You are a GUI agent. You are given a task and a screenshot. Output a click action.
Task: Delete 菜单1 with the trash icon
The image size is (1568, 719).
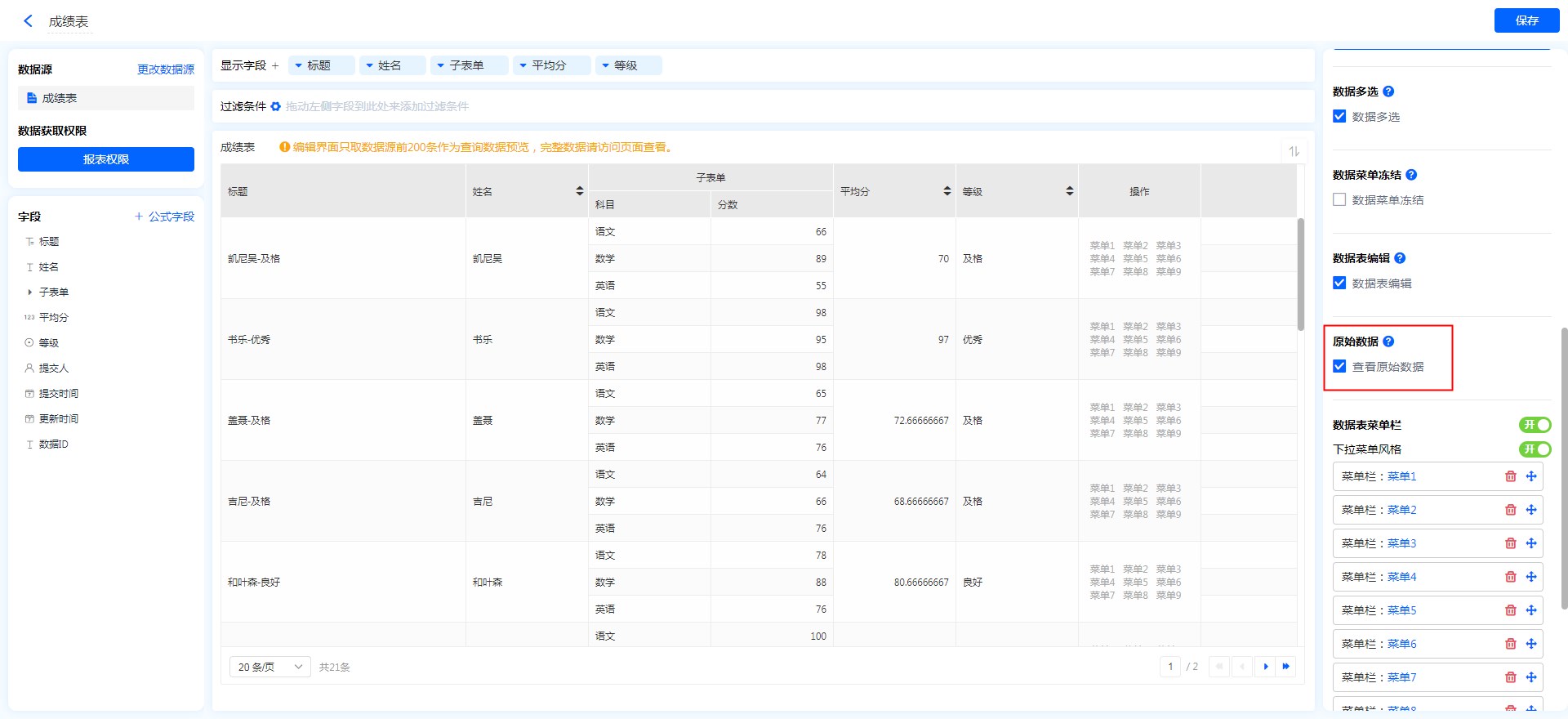click(x=1510, y=476)
